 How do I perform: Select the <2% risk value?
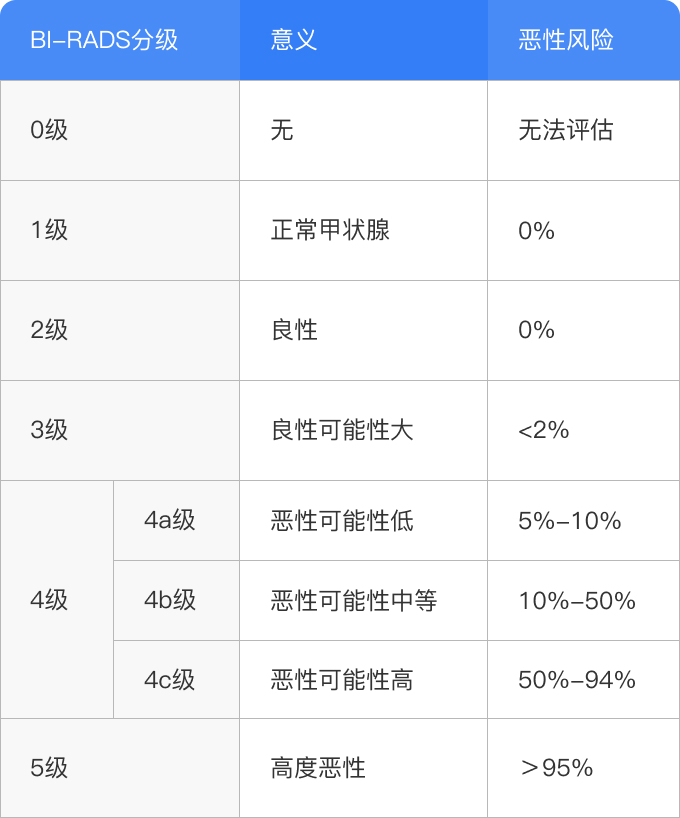click(544, 430)
